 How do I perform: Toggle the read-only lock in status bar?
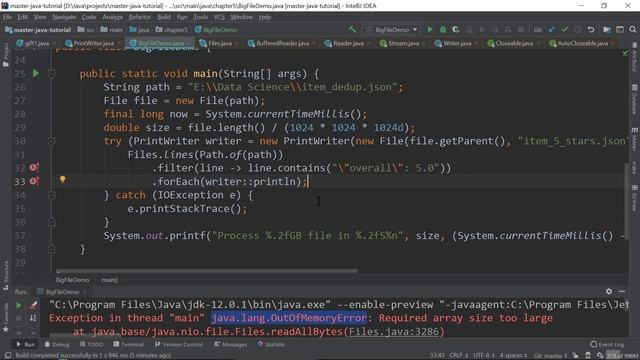pyautogui.click(x=575, y=356)
